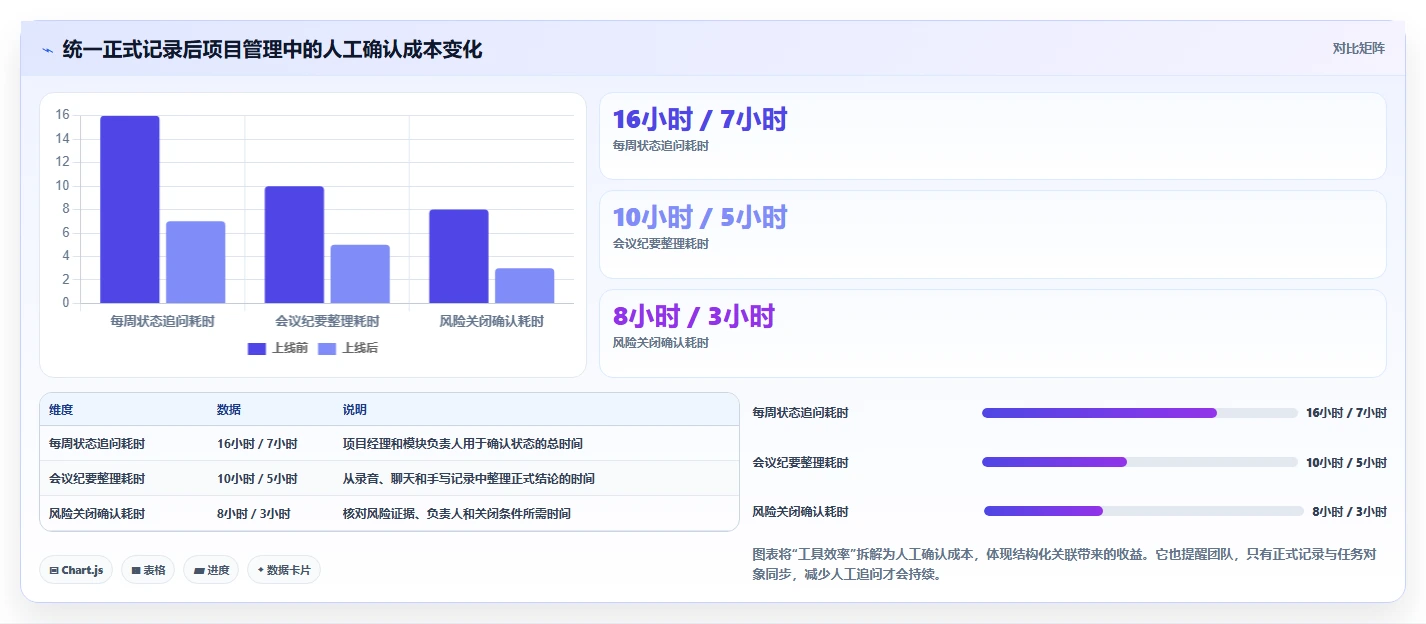Click the 说明 table column header
This screenshot has height=624, width=1426.
(x=355, y=410)
